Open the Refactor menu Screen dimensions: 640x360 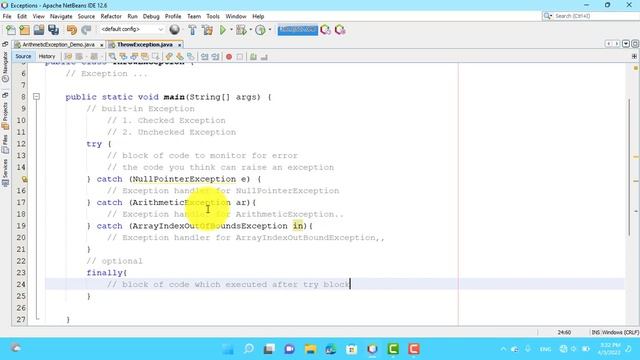[111, 16]
